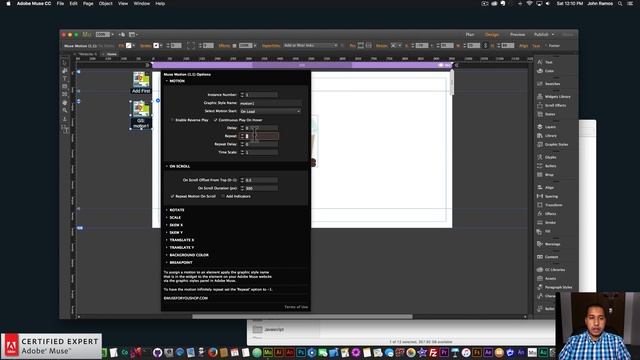Click the Fill color swatch in control bar
Screen dimensions: 640x360
pos(129,46)
